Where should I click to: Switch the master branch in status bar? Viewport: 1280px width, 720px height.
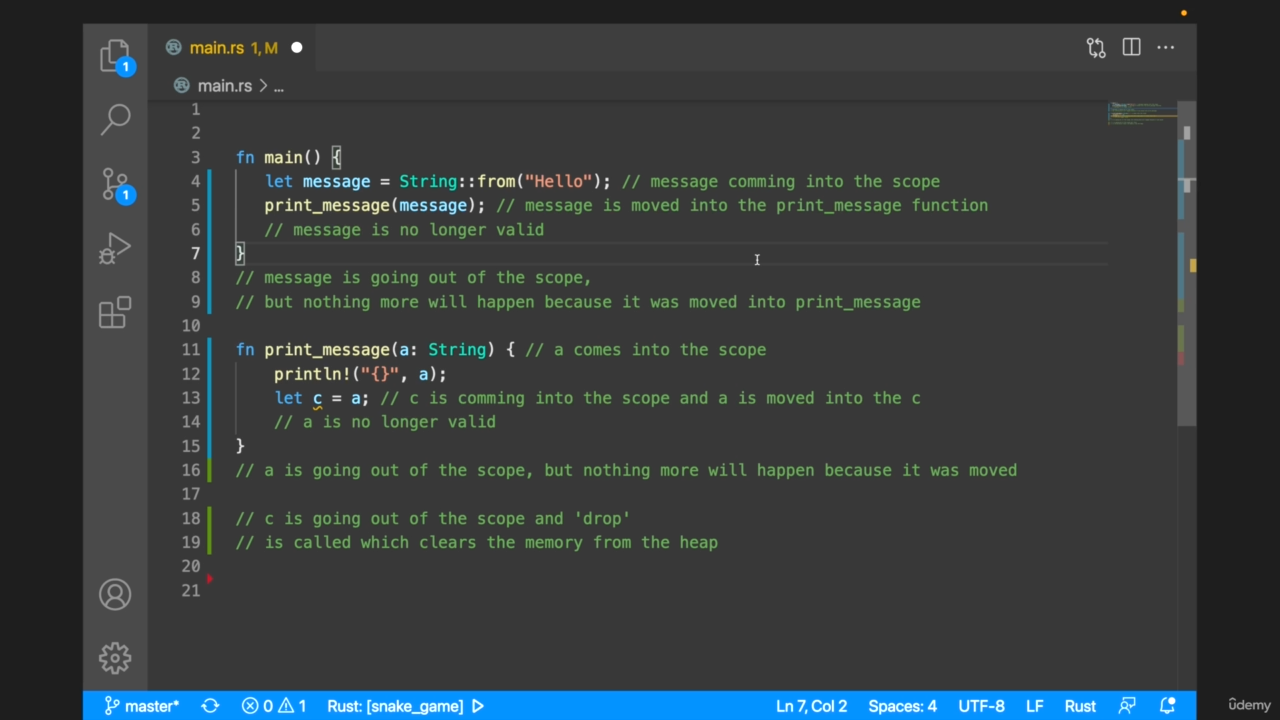click(142, 706)
